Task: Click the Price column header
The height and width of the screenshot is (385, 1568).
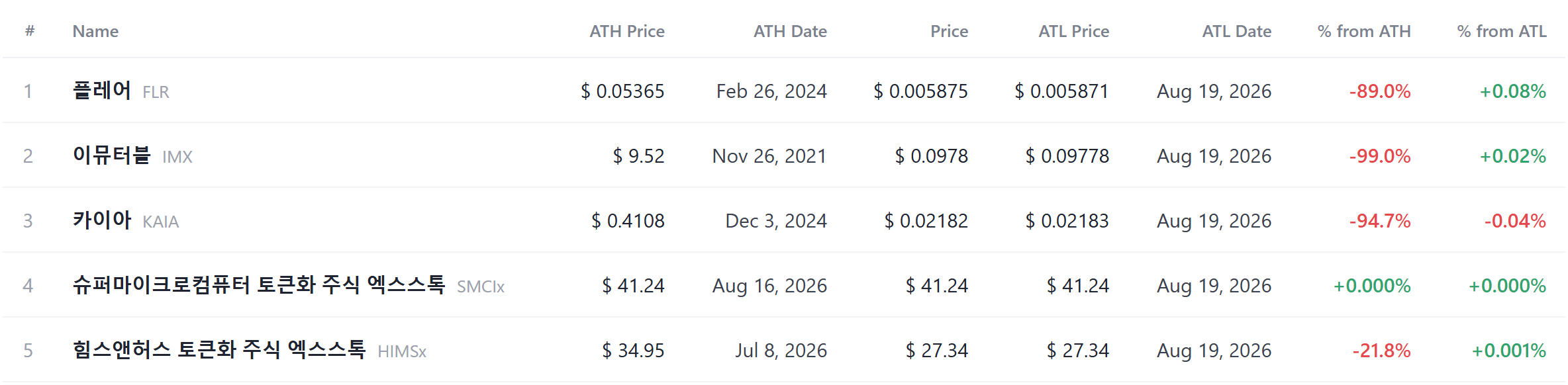Action: pyautogui.click(x=949, y=31)
